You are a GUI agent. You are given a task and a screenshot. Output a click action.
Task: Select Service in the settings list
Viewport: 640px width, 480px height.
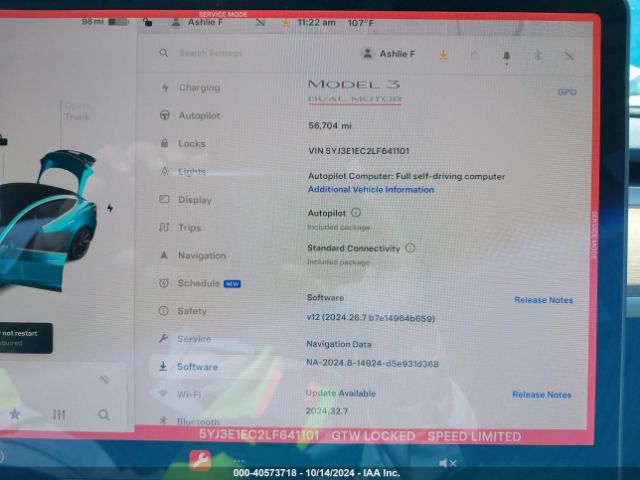(185, 339)
